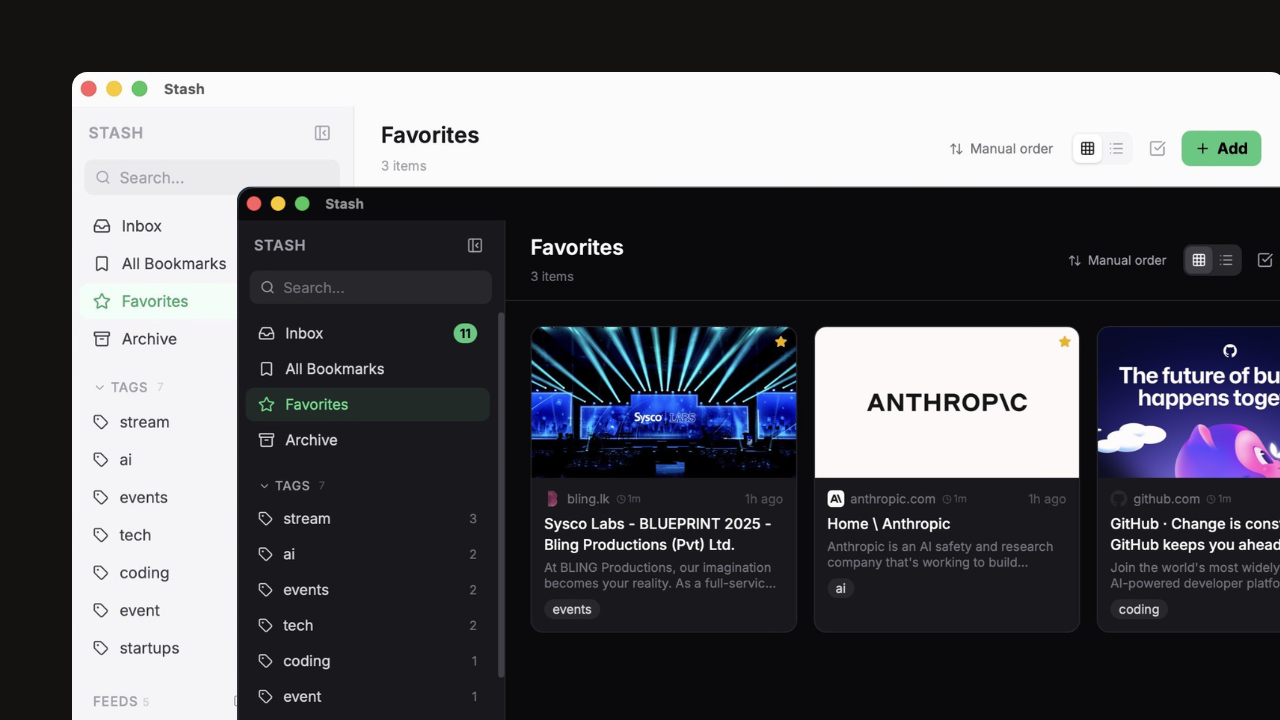Screen dimensions: 1280x720
Task: Toggle the unread count badge on Inbox
Action: (x=465, y=333)
